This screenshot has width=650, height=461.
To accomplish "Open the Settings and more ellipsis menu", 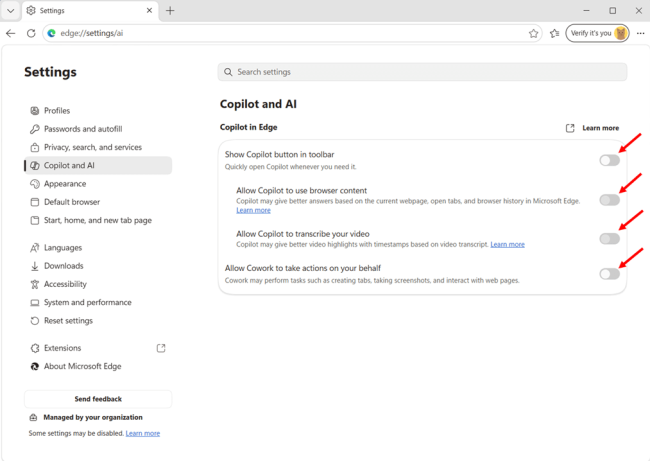I will (640, 34).
